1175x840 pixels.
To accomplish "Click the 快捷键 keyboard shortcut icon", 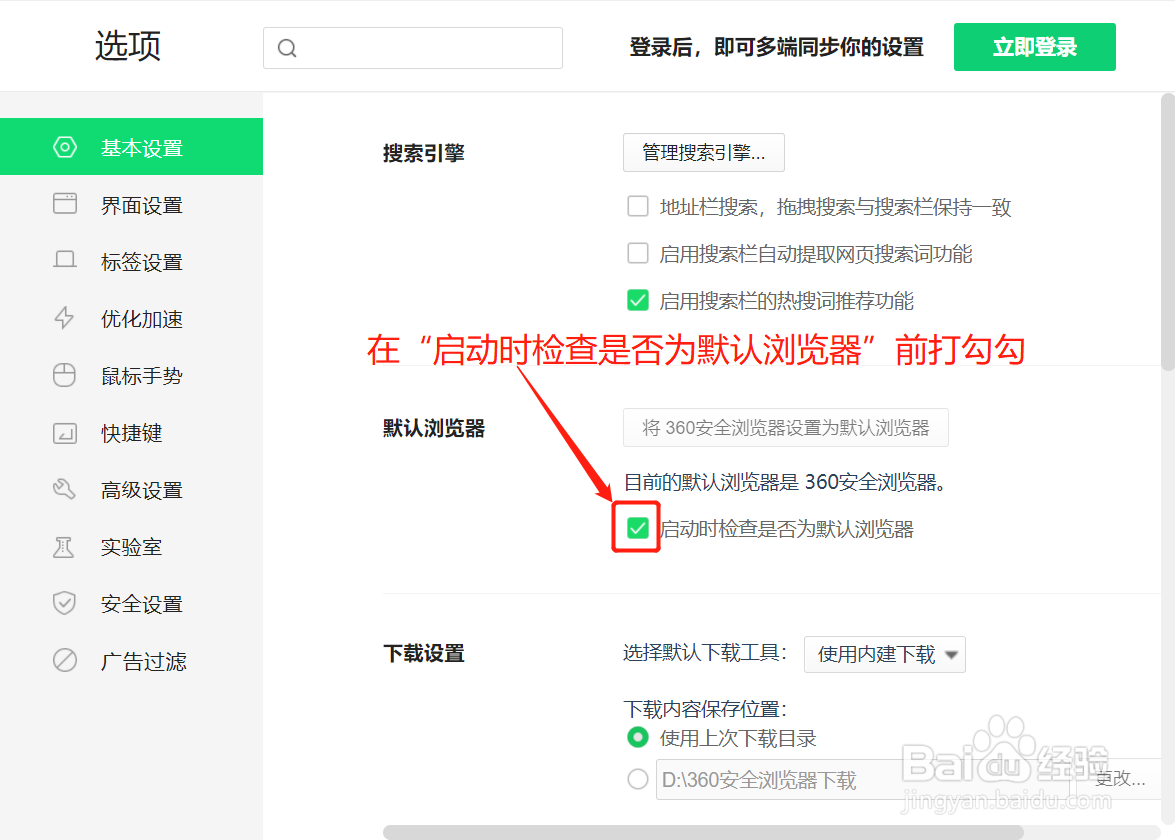I will [x=64, y=433].
